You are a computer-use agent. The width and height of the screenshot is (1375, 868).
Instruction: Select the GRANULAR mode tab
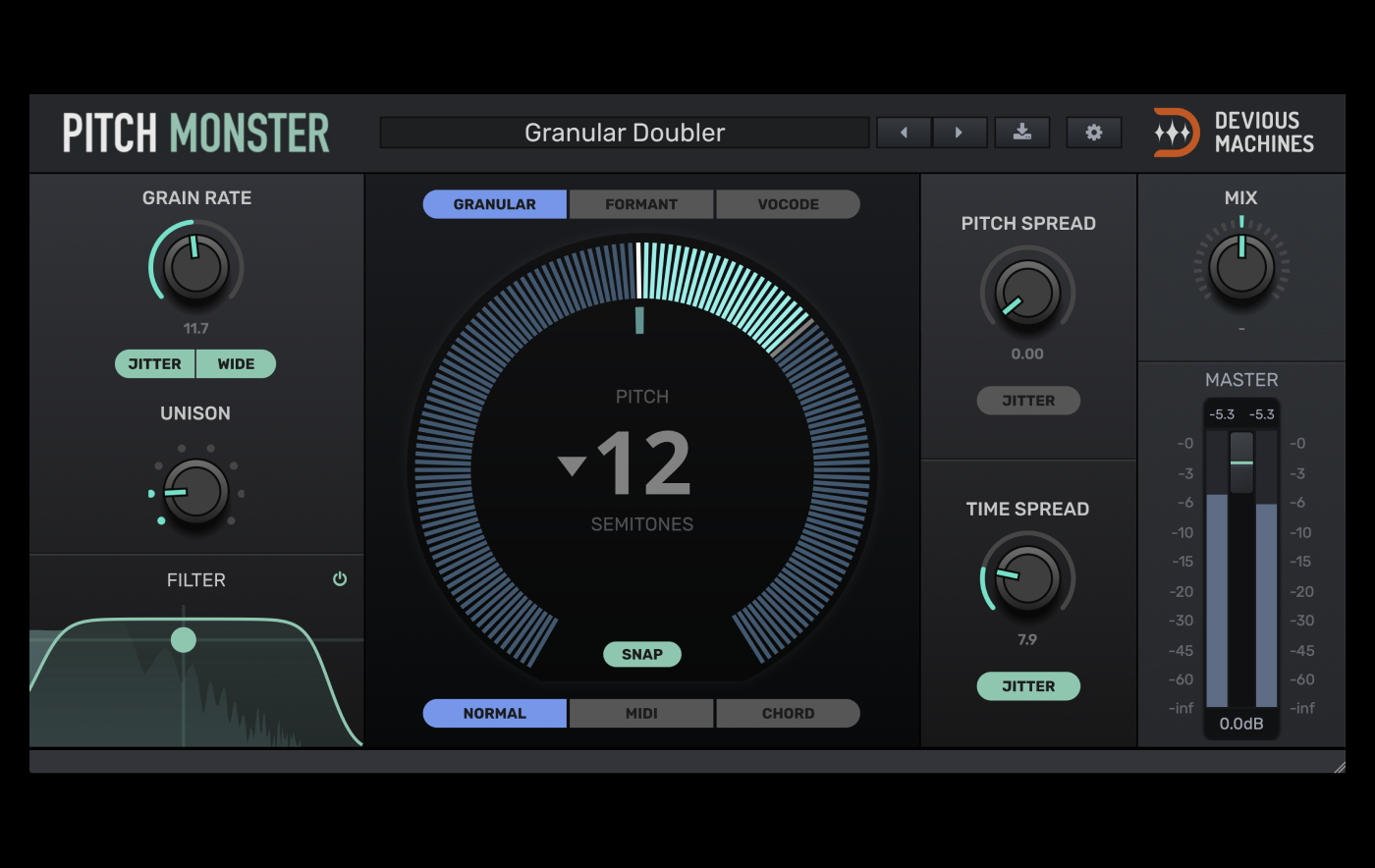click(x=495, y=204)
